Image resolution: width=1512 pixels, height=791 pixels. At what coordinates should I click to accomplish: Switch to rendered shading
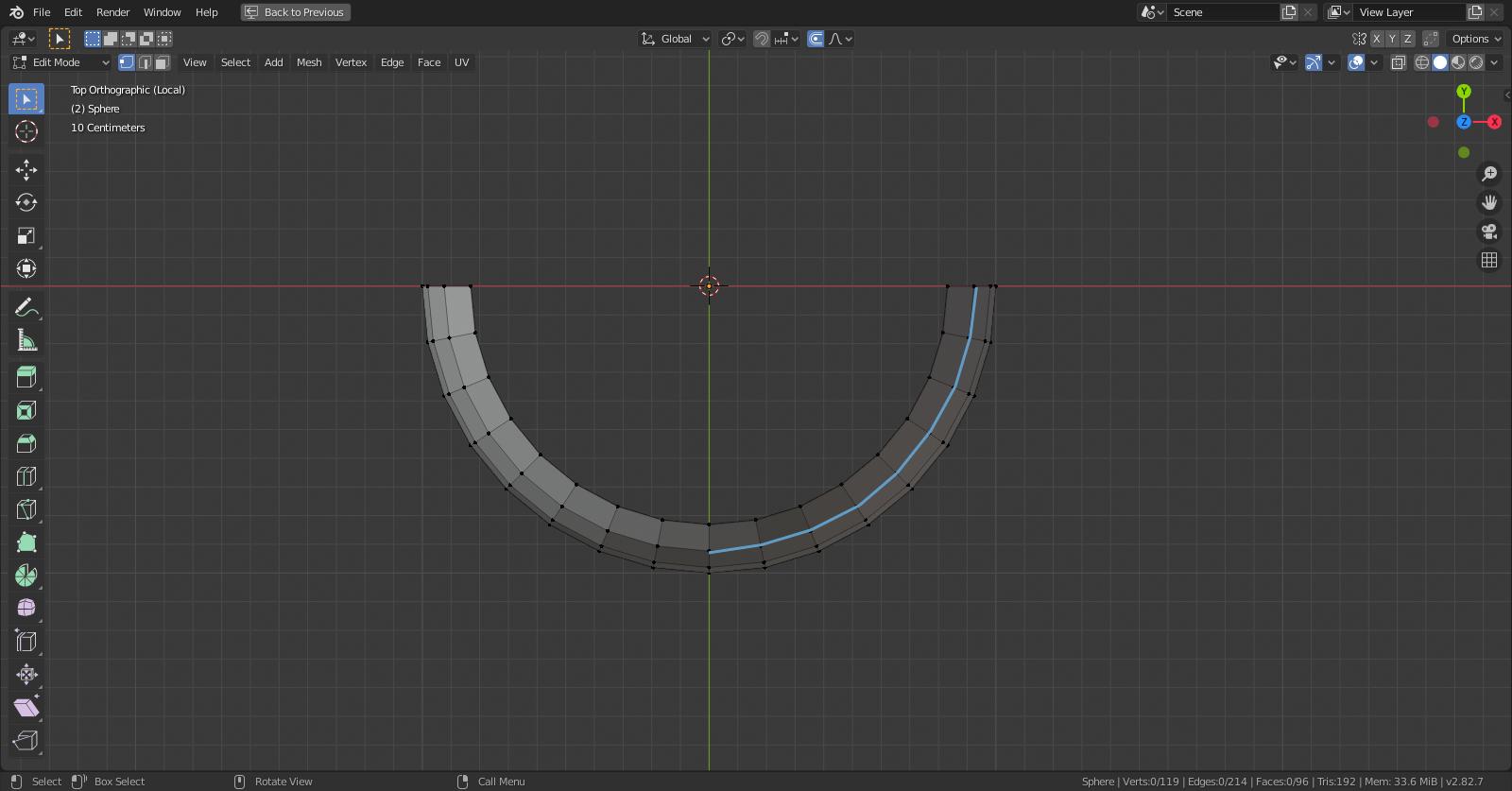pyautogui.click(x=1476, y=62)
